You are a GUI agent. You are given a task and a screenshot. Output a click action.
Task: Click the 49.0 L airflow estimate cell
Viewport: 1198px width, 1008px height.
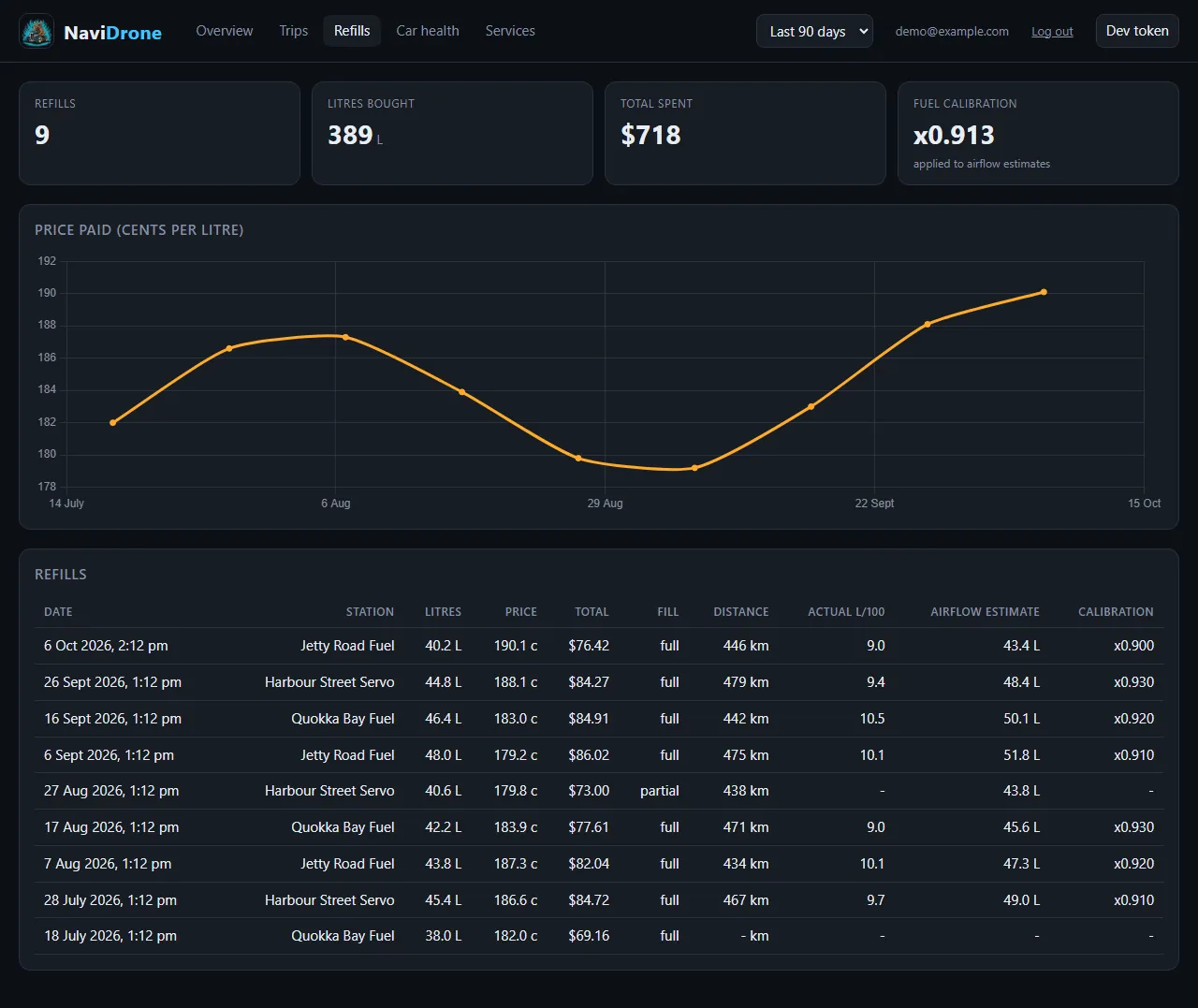point(1022,900)
